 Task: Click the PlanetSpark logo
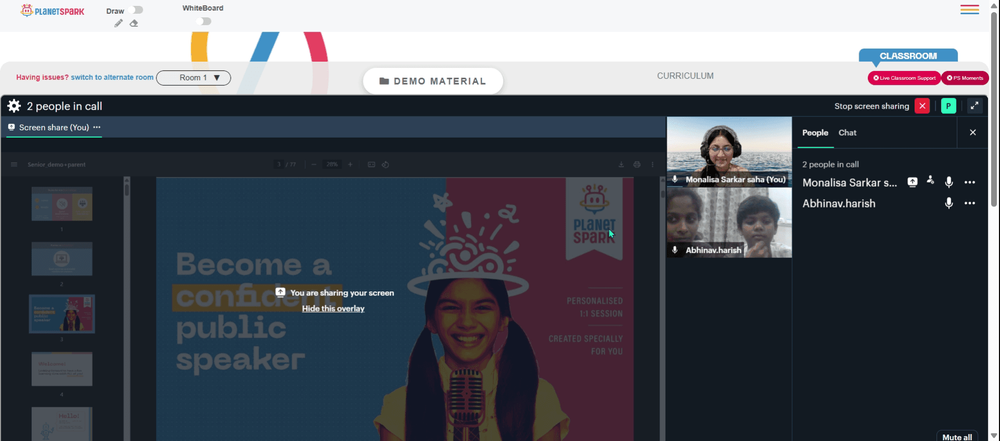[52, 10]
